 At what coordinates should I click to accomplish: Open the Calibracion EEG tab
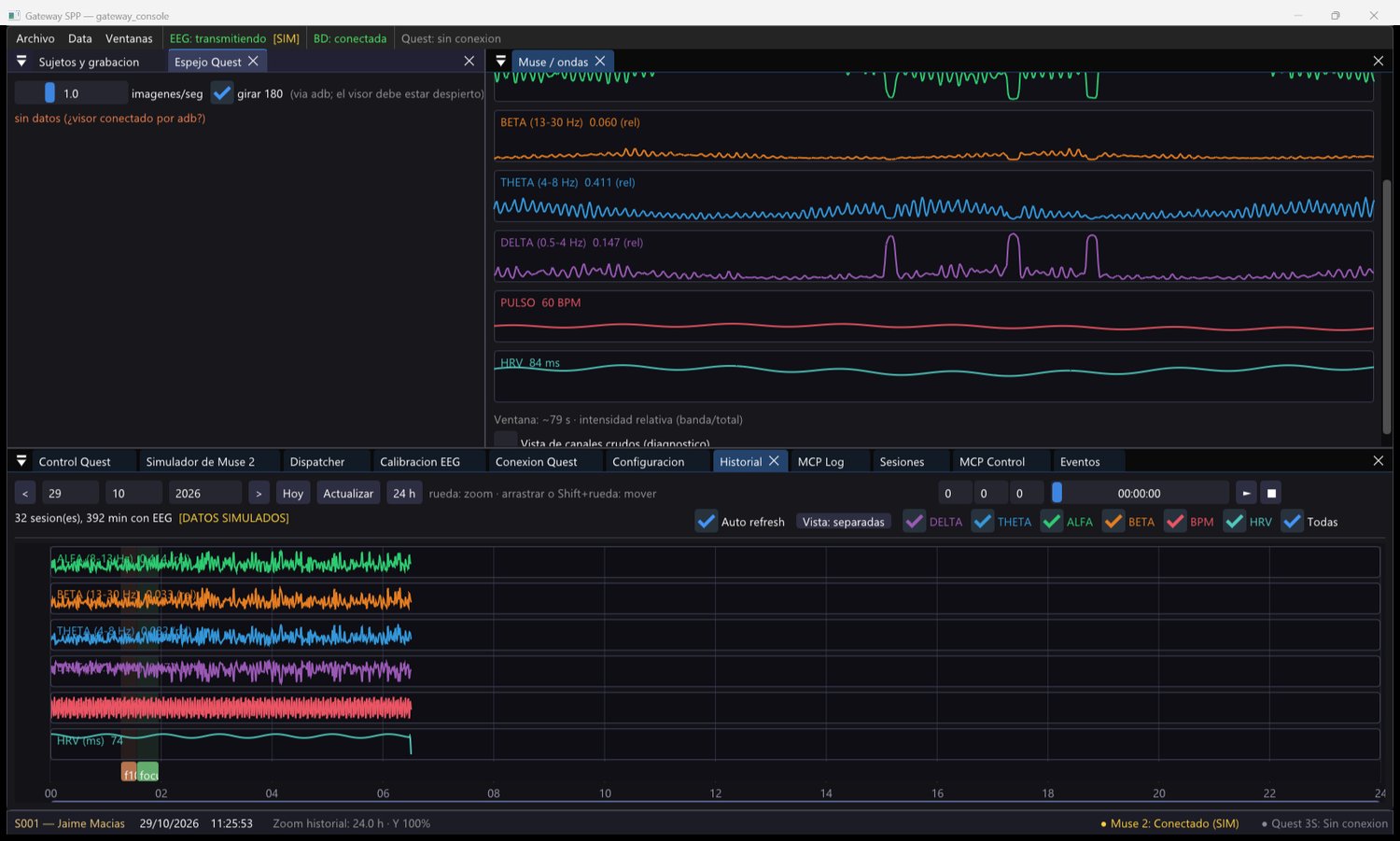pyautogui.click(x=420, y=461)
